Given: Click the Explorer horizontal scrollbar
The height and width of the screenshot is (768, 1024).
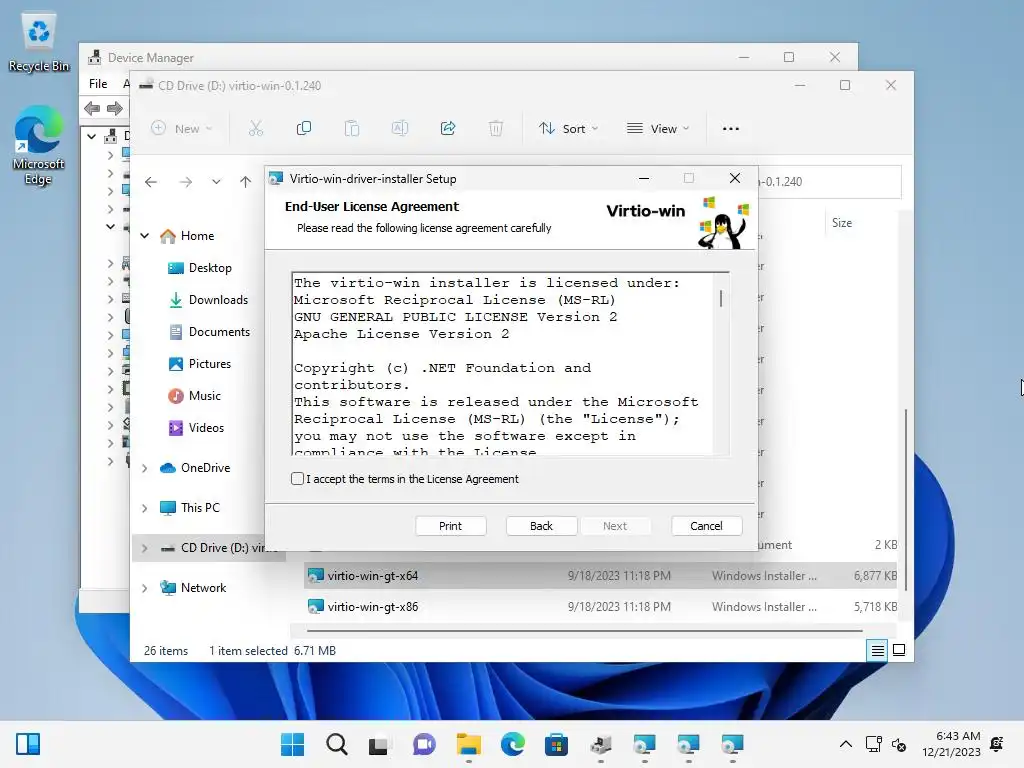Looking at the screenshot, I should tap(584, 631).
